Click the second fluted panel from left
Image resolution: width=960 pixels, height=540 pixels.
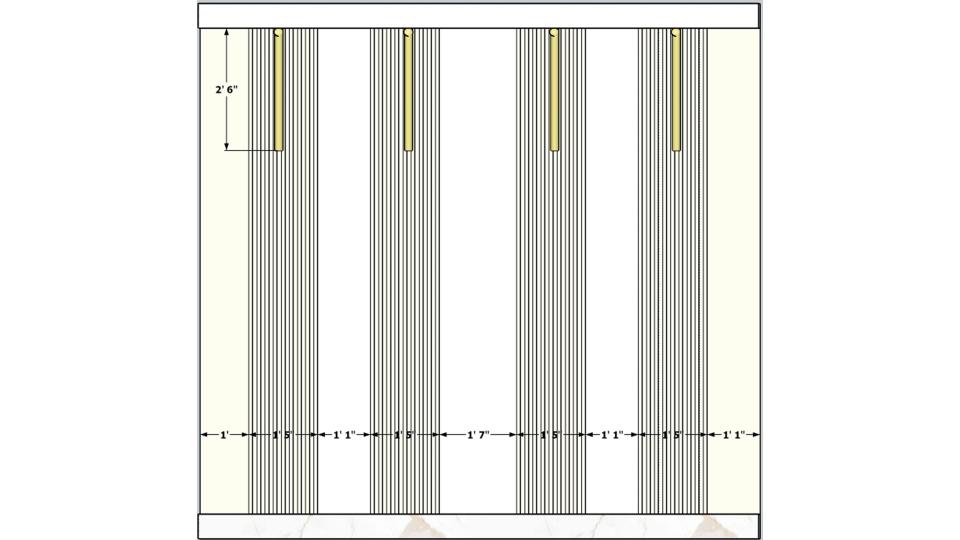tap(405, 280)
